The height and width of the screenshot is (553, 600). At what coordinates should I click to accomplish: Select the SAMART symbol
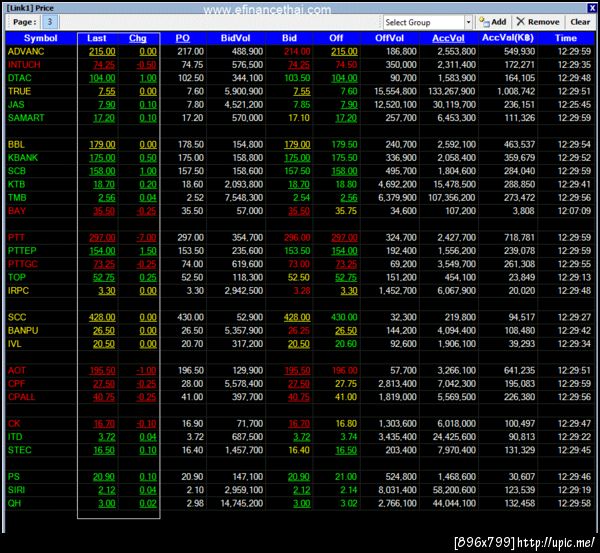point(26,118)
